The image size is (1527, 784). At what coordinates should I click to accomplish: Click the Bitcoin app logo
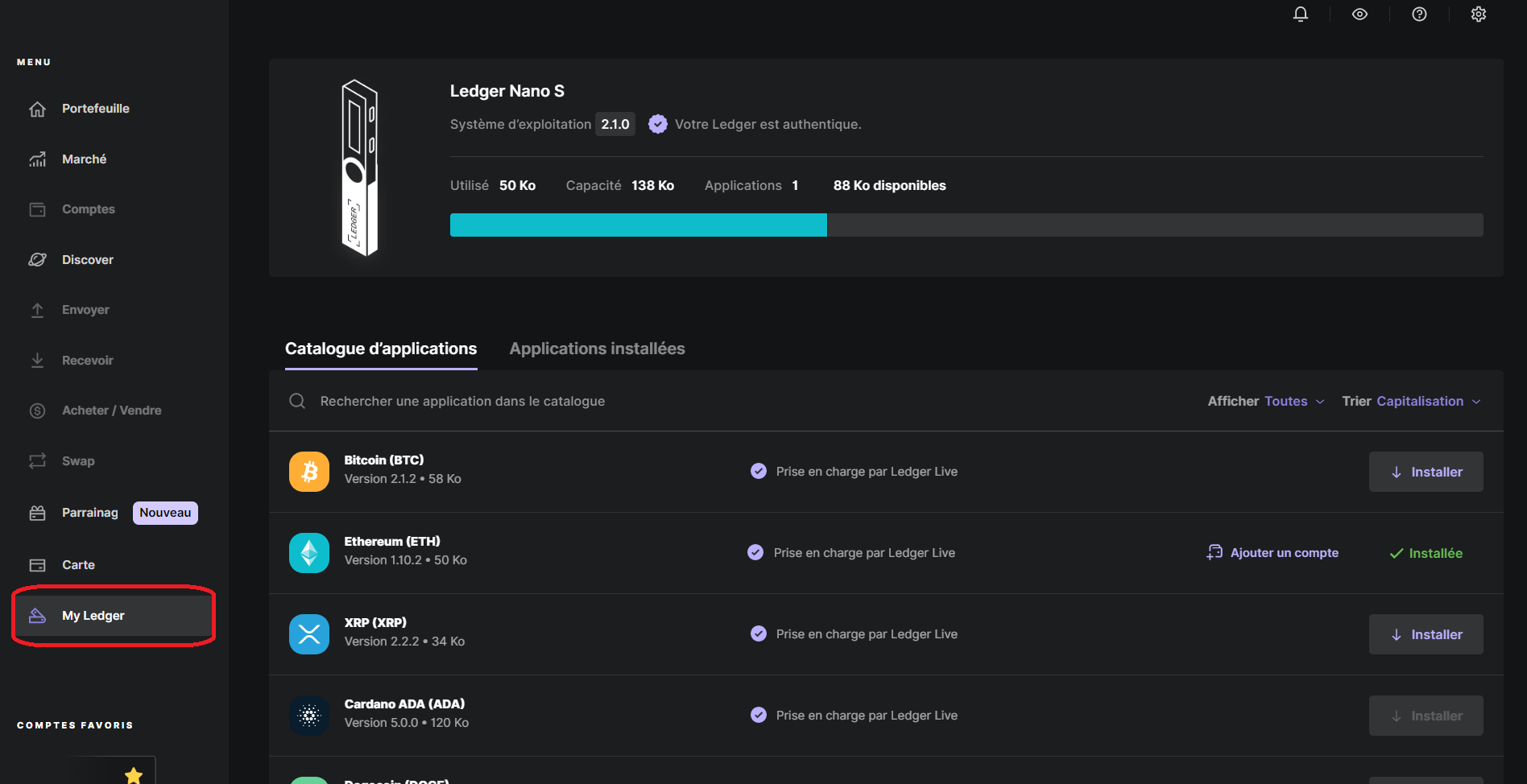pos(309,472)
